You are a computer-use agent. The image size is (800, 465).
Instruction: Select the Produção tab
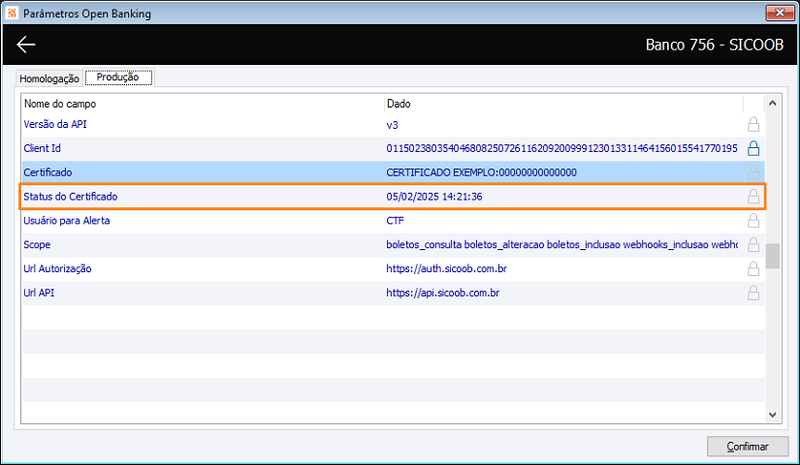click(118, 77)
